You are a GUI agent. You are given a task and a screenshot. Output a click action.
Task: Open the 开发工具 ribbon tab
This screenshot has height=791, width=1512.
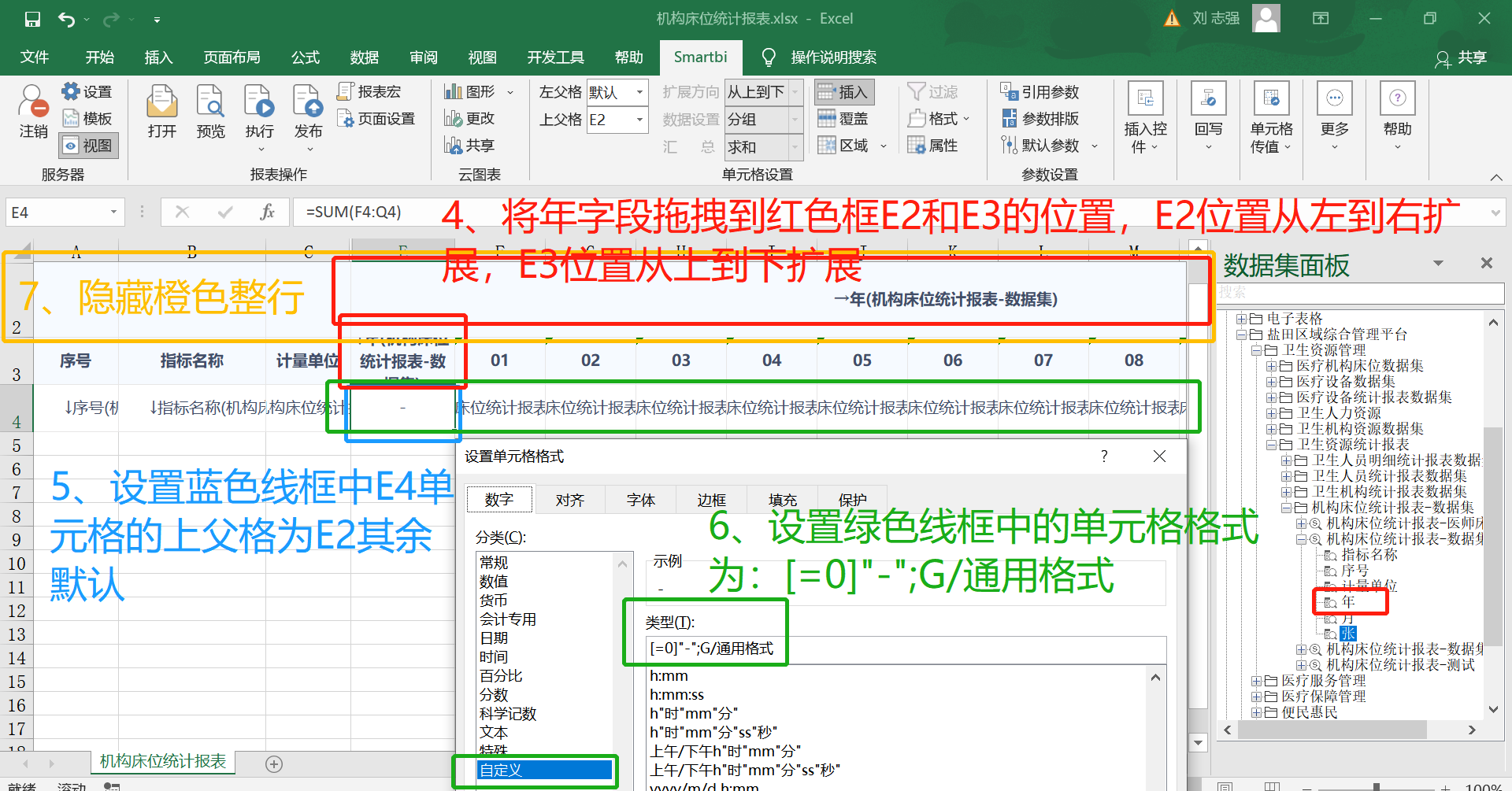(x=556, y=57)
